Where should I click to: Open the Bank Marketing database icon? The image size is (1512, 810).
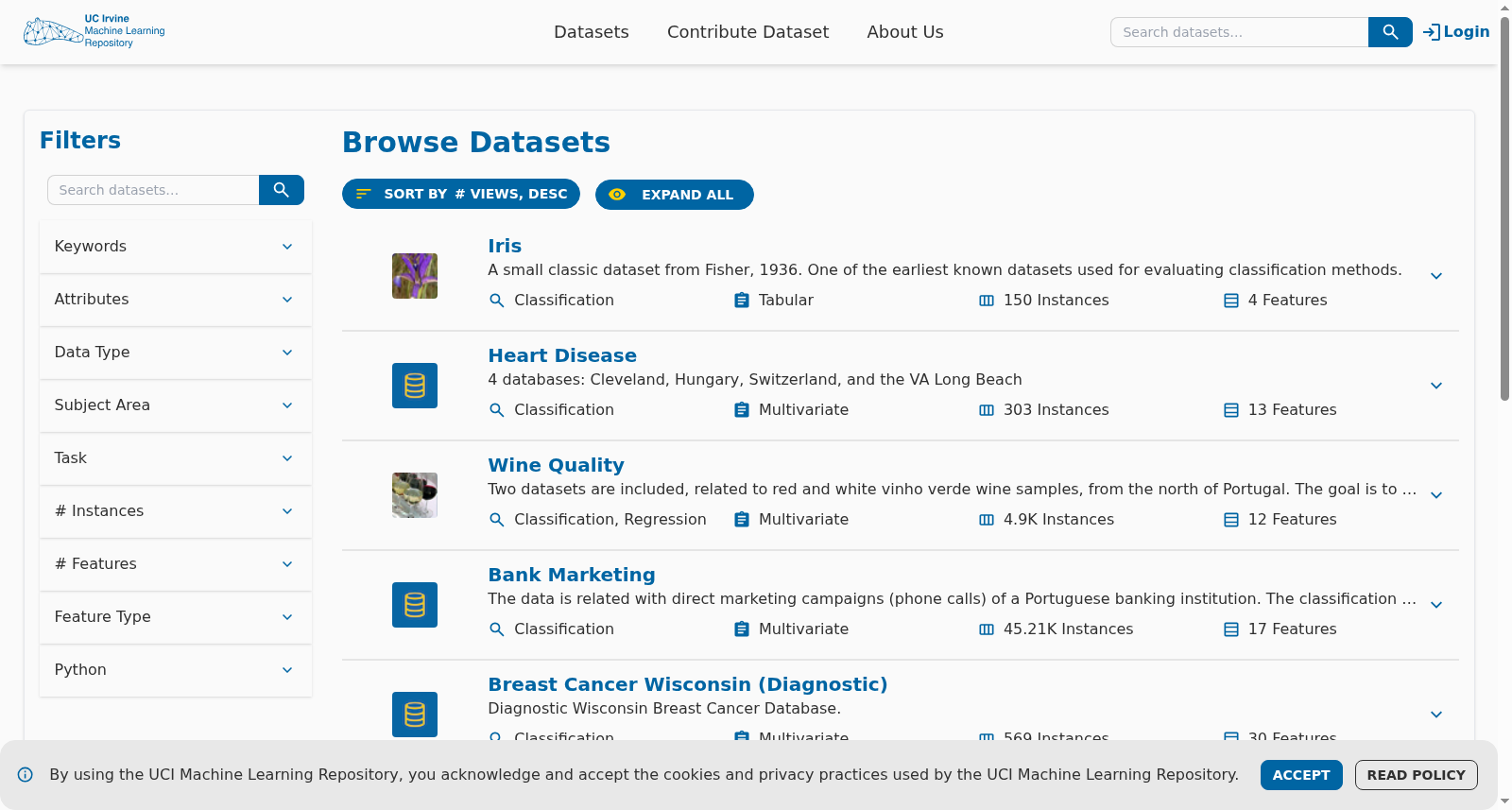coord(415,605)
